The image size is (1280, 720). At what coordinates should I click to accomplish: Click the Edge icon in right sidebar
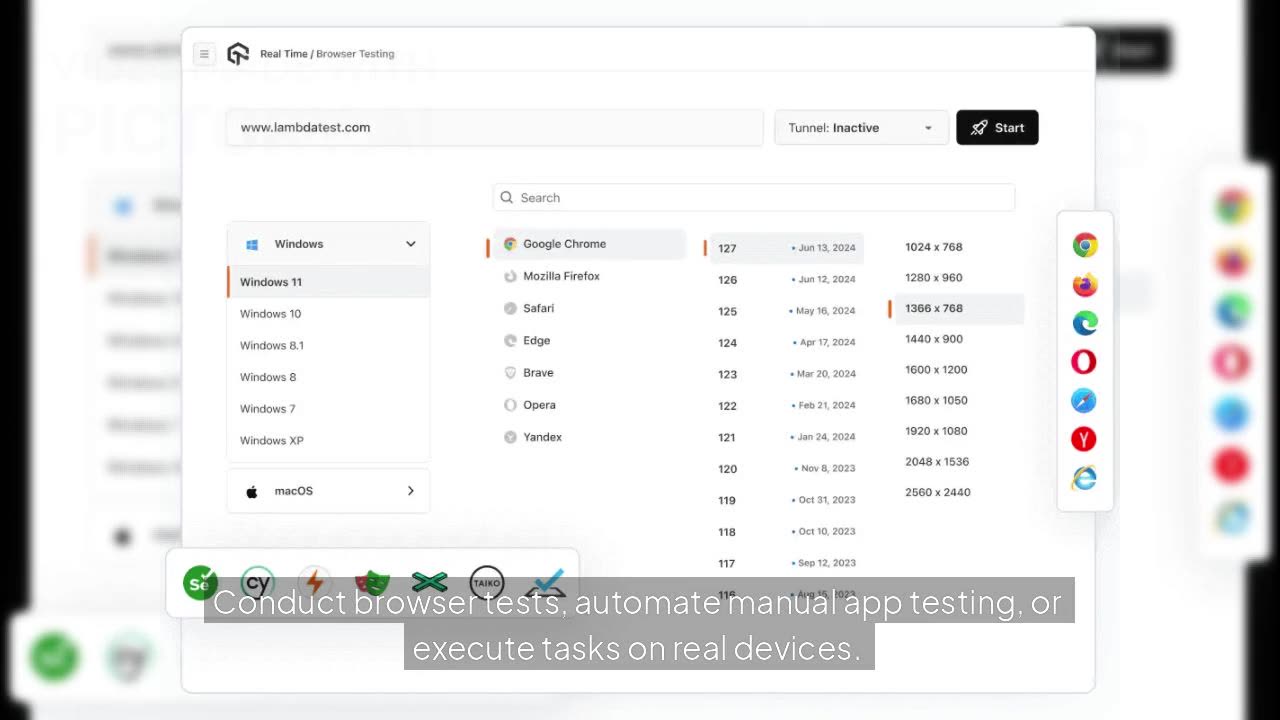1085,323
